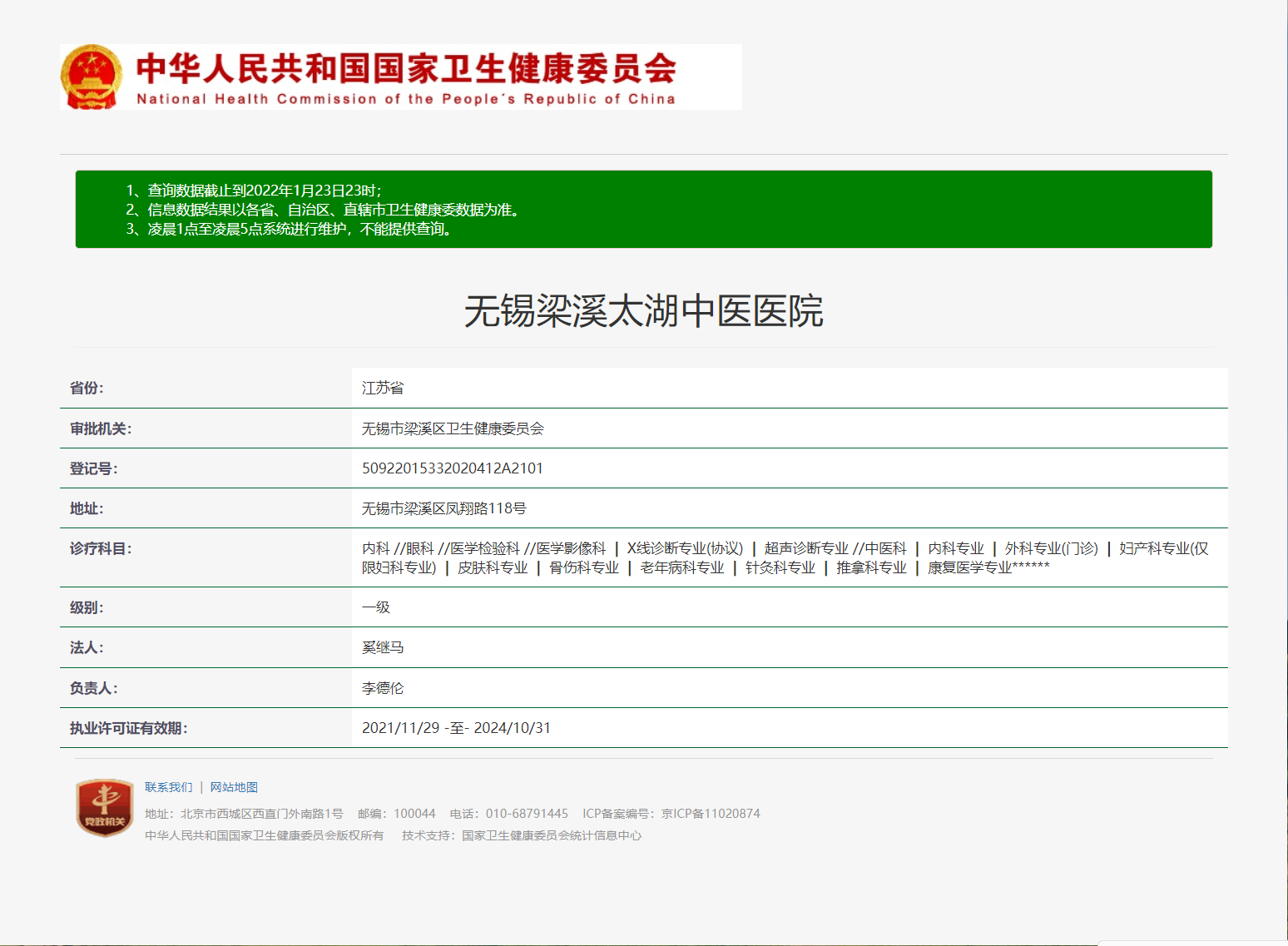Screen dimensions: 1288x946
Task: Click the 执业许可证有效期 label
Action: 129,728
